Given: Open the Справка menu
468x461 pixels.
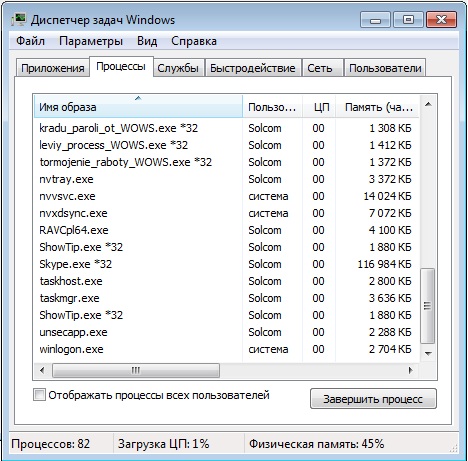Looking at the screenshot, I should coord(194,41).
